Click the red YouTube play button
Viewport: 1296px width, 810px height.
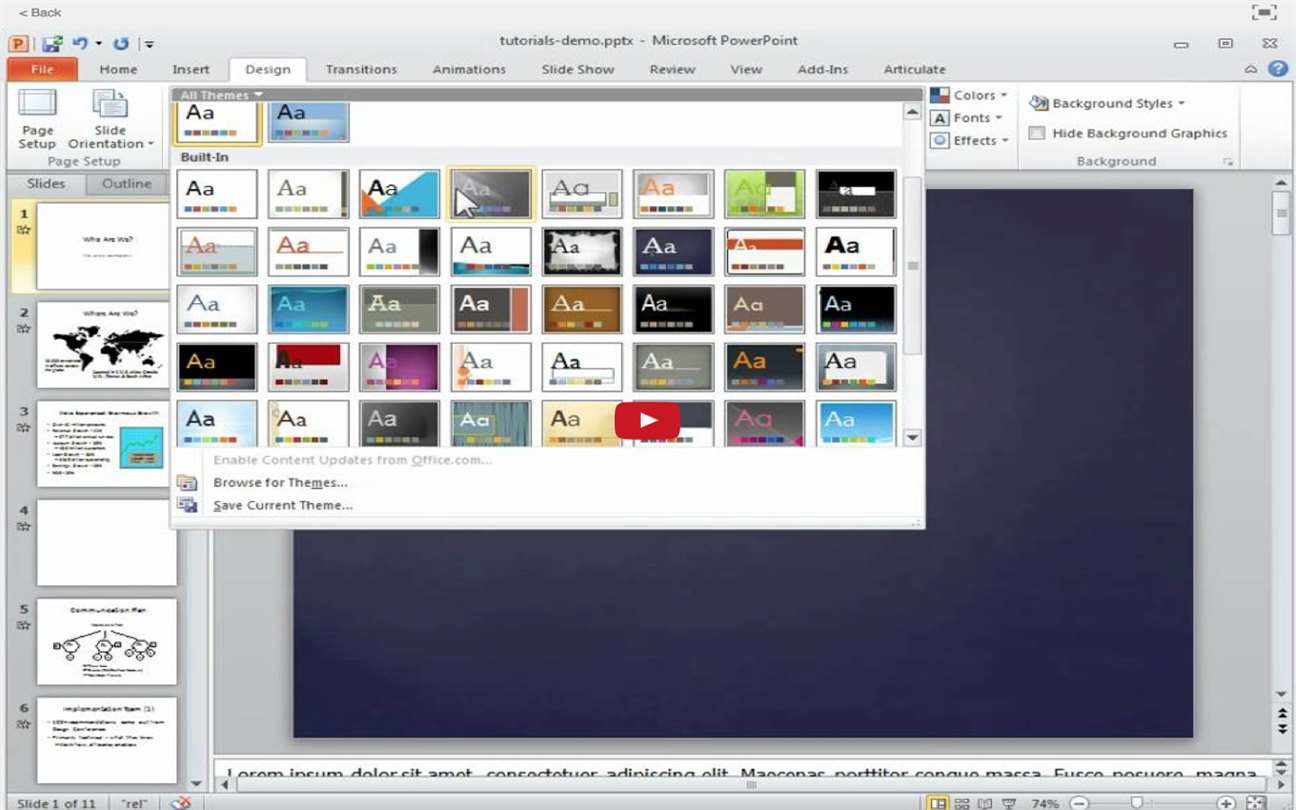pos(647,420)
